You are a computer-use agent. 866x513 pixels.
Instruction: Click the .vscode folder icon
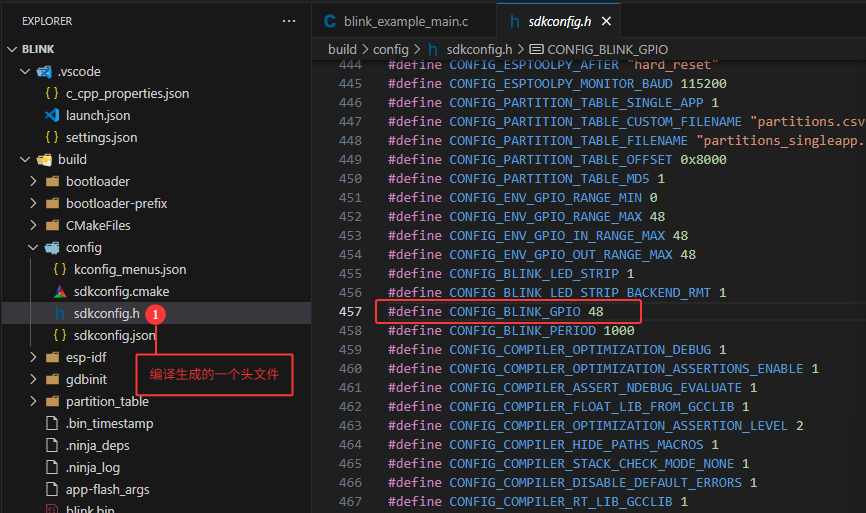point(44,72)
